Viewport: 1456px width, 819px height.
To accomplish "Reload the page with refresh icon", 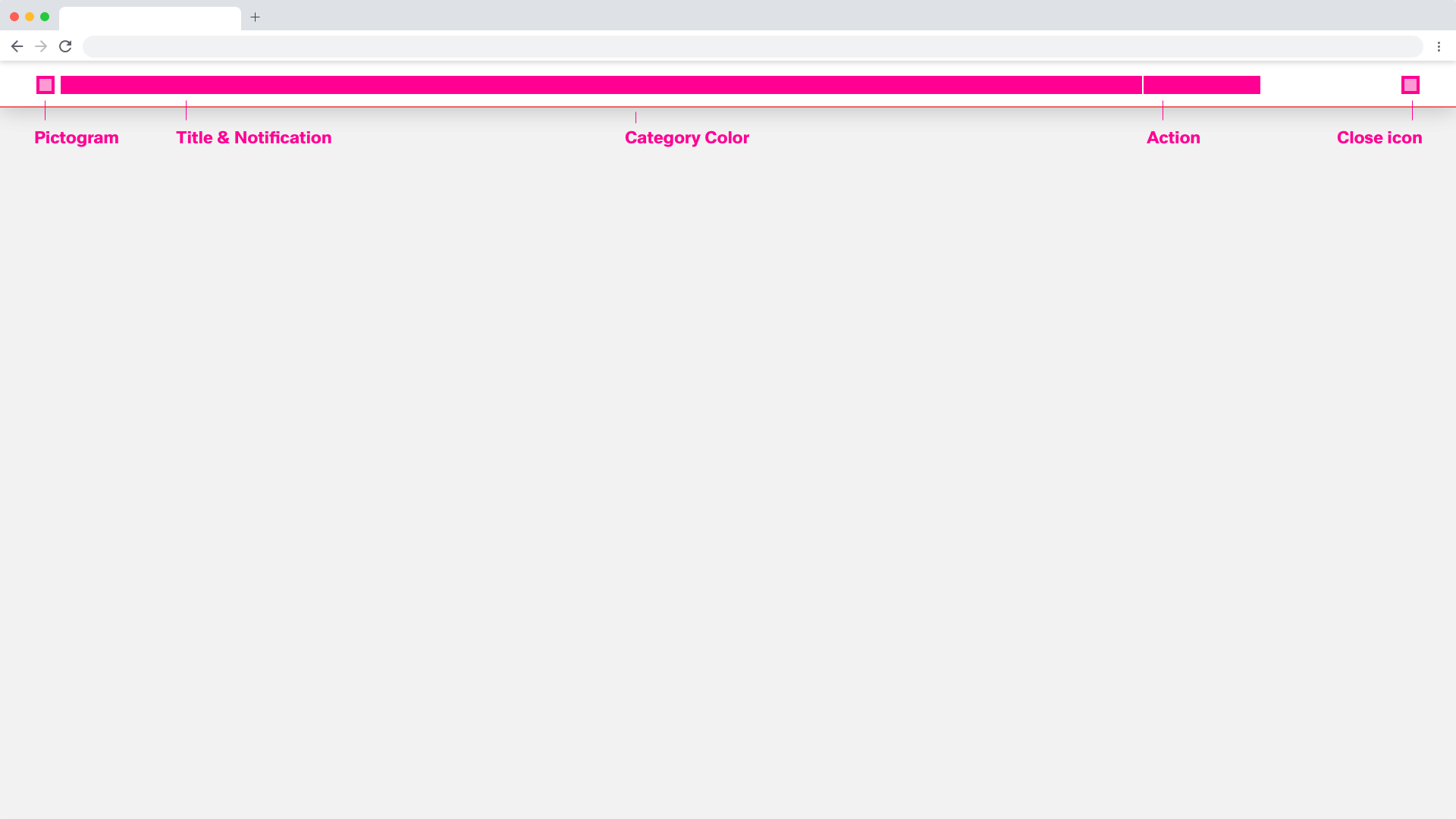I will (65, 46).
